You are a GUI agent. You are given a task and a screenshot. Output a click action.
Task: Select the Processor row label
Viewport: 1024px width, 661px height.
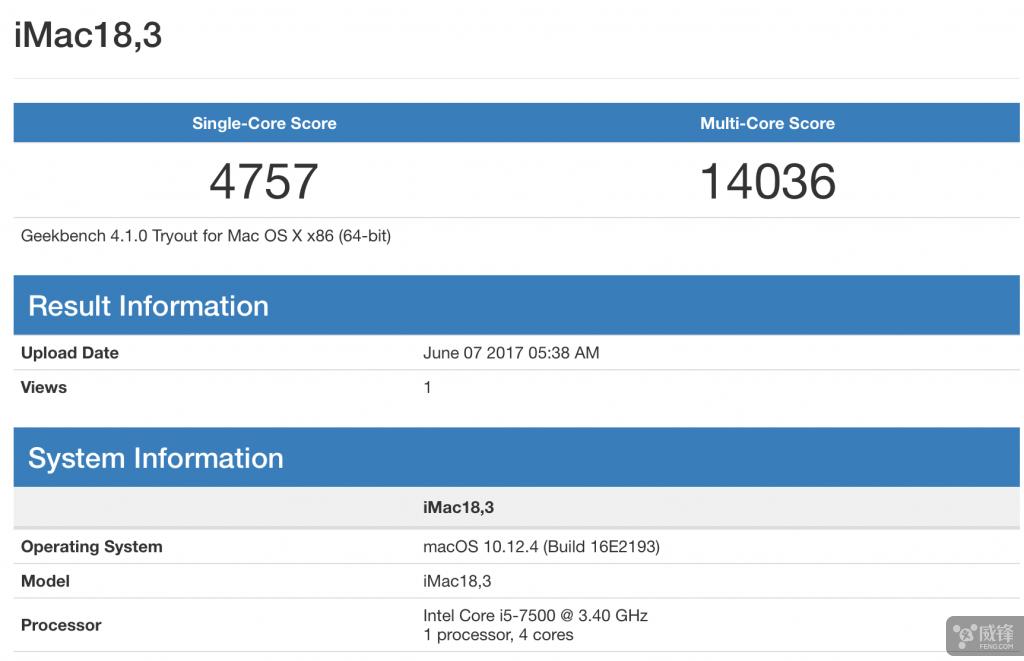tap(61, 625)
